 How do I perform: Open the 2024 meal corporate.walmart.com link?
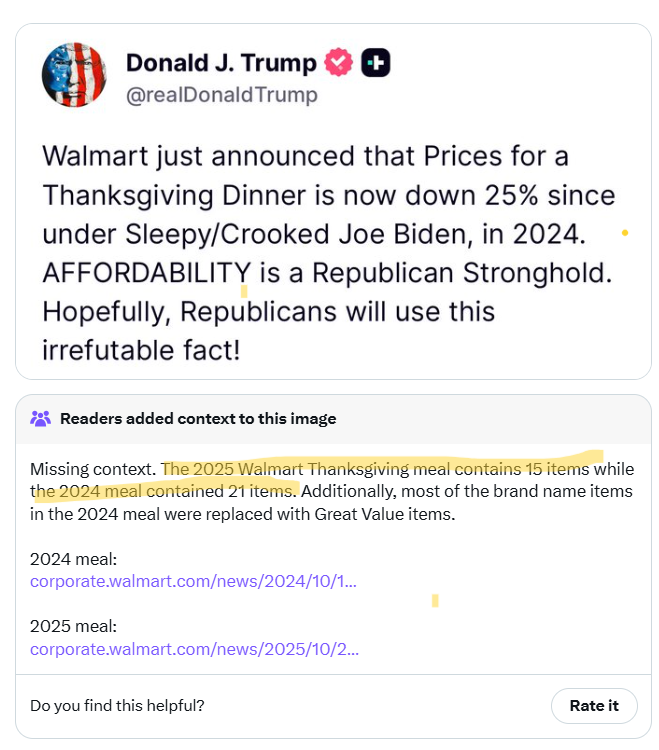[193, 582]
